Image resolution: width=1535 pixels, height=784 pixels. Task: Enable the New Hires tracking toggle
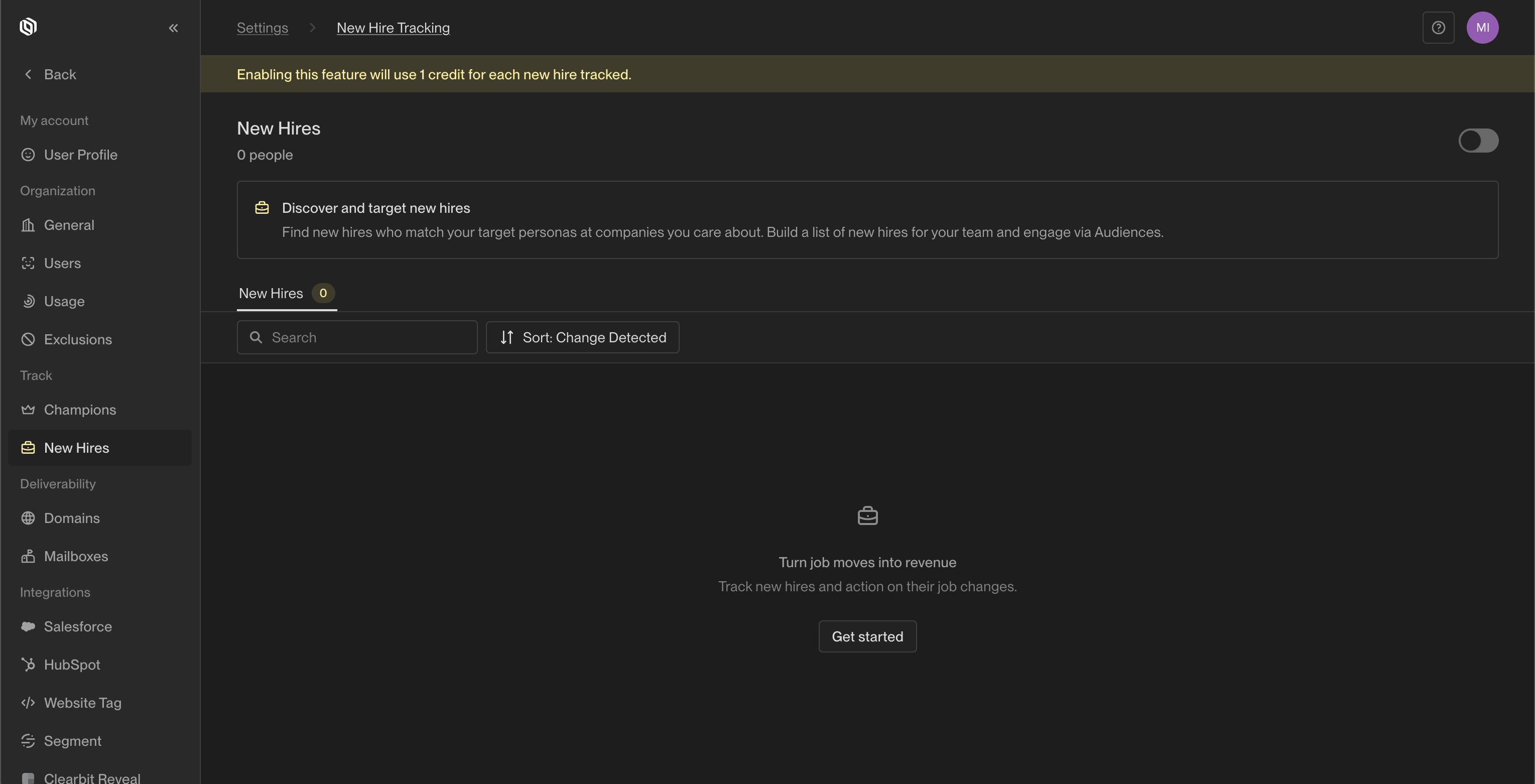point(1478,141)
